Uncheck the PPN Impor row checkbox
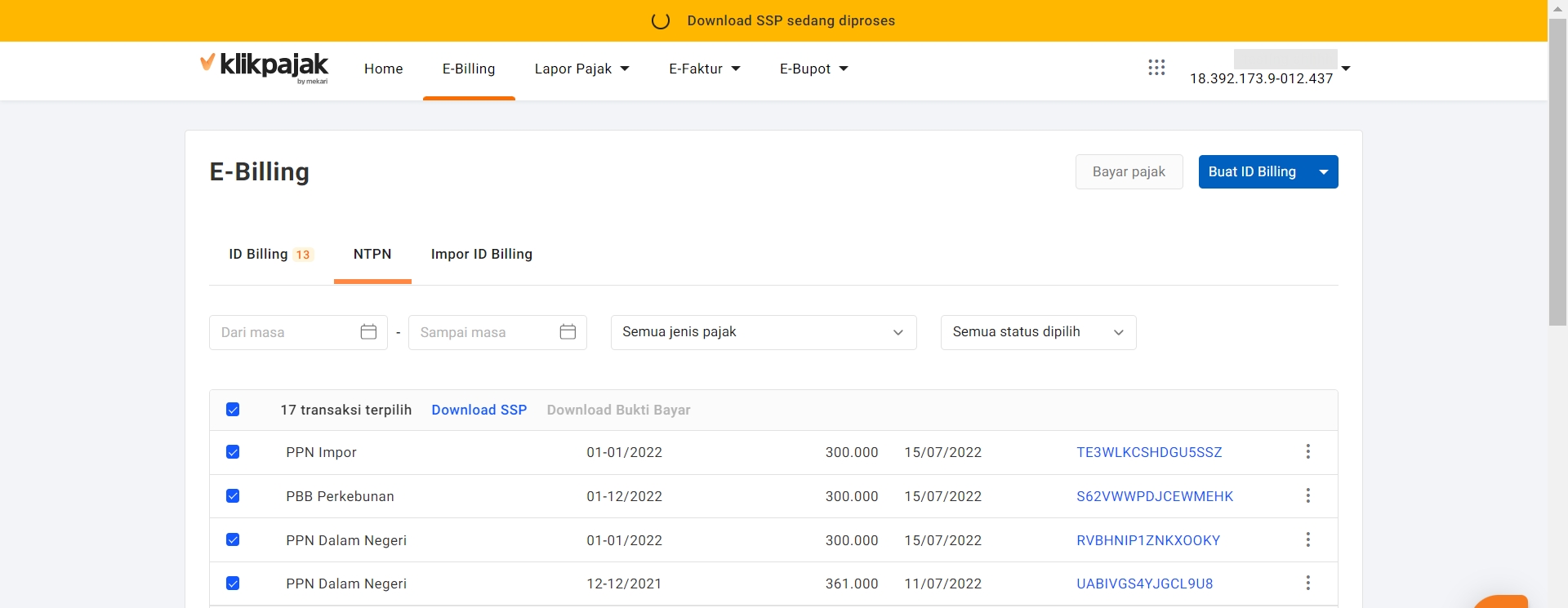 pos(233,452)
